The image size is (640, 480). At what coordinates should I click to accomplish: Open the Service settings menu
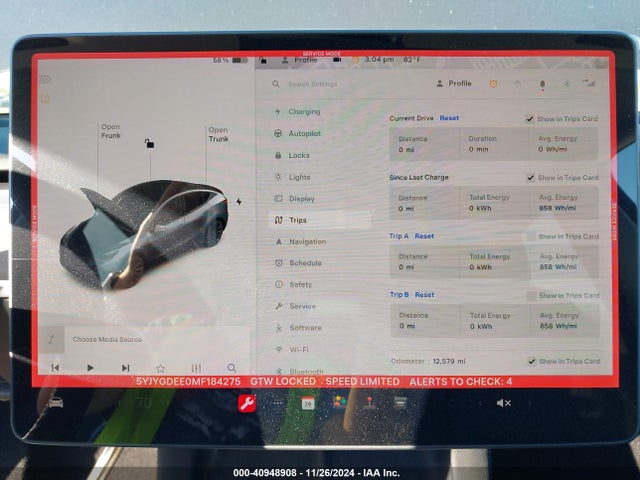[296, 306]
